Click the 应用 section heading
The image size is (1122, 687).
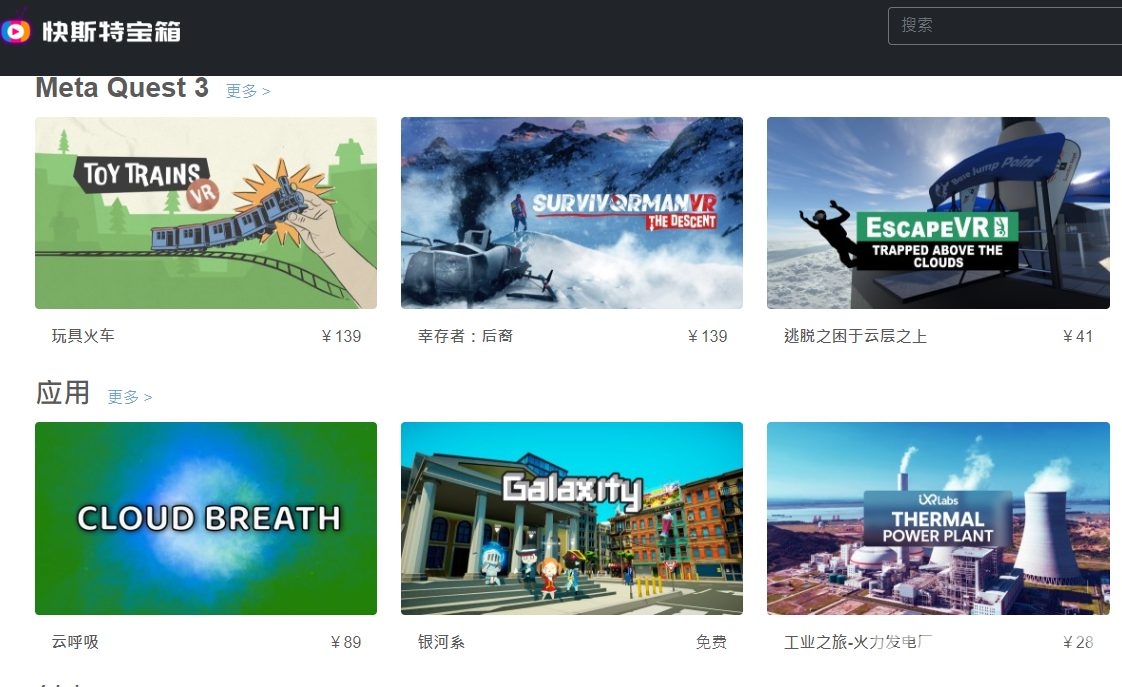(x=63, y=393)
